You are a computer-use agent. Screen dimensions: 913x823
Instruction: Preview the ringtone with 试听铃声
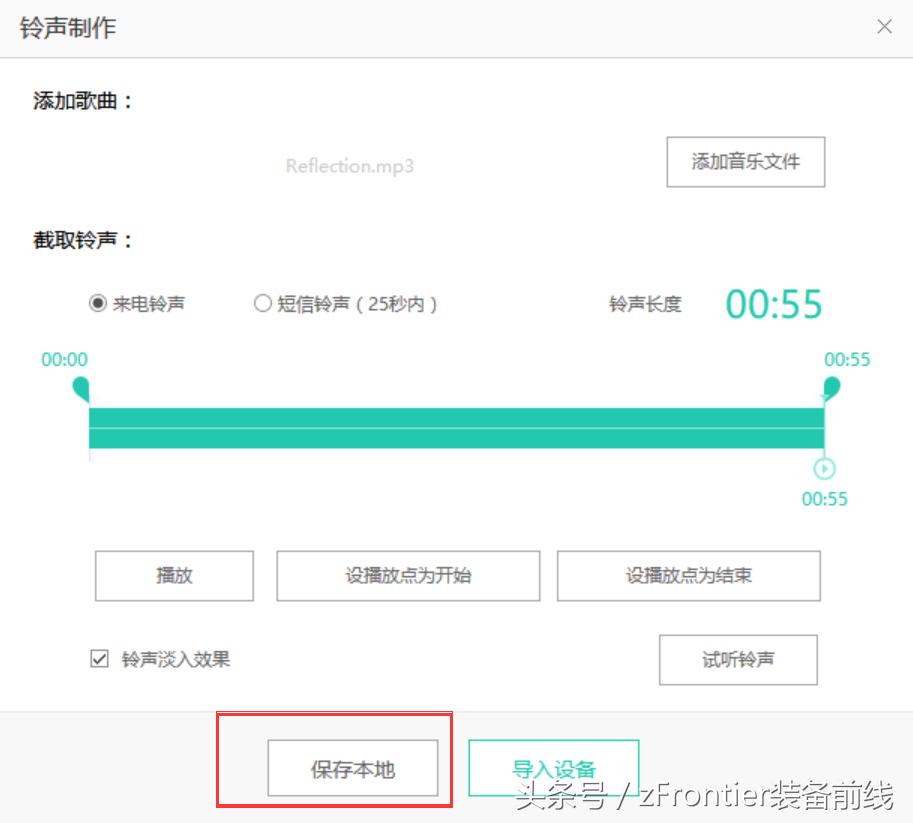[x=737, y=659]
